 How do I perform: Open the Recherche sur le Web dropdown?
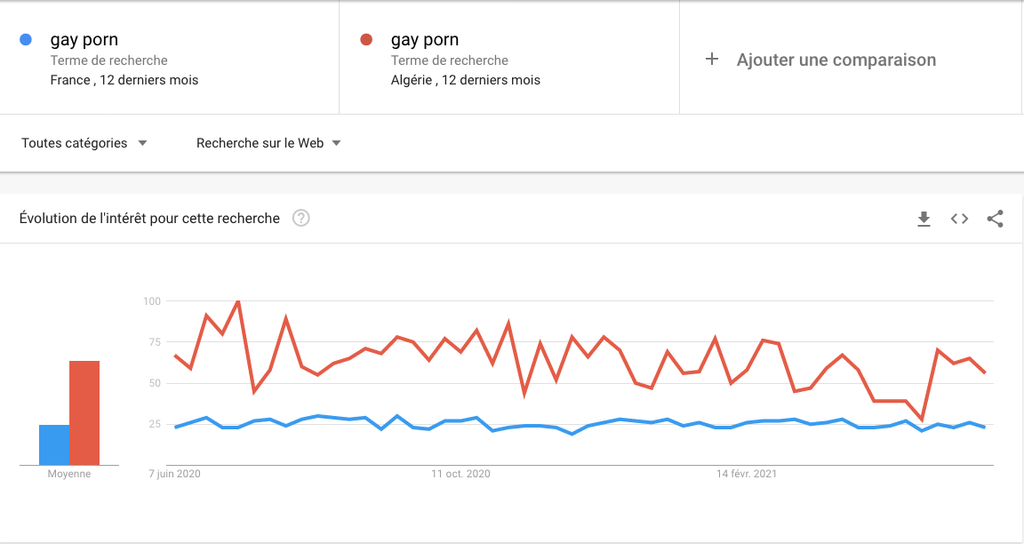(268, 143)
